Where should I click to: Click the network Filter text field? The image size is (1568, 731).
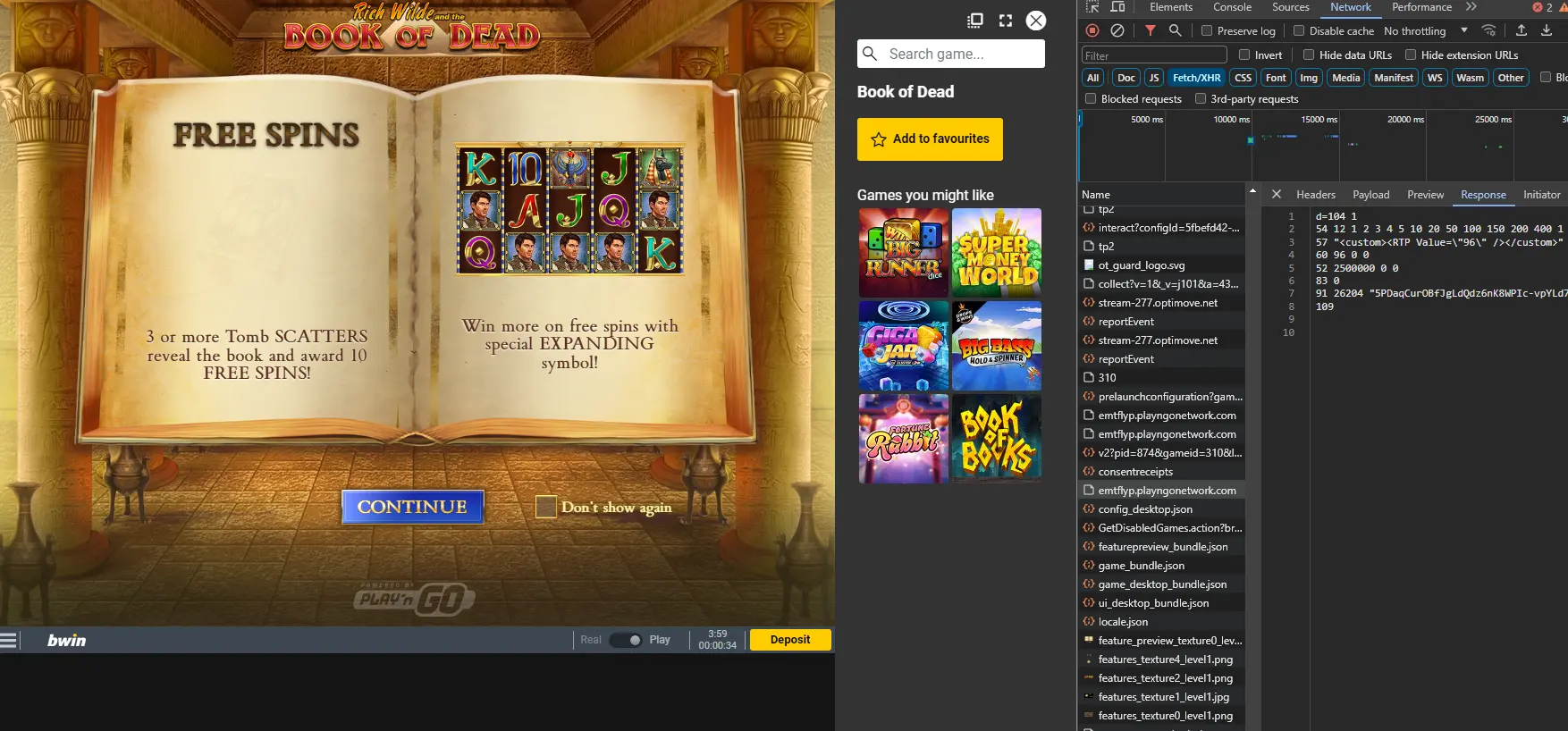tap(1154, 55)
